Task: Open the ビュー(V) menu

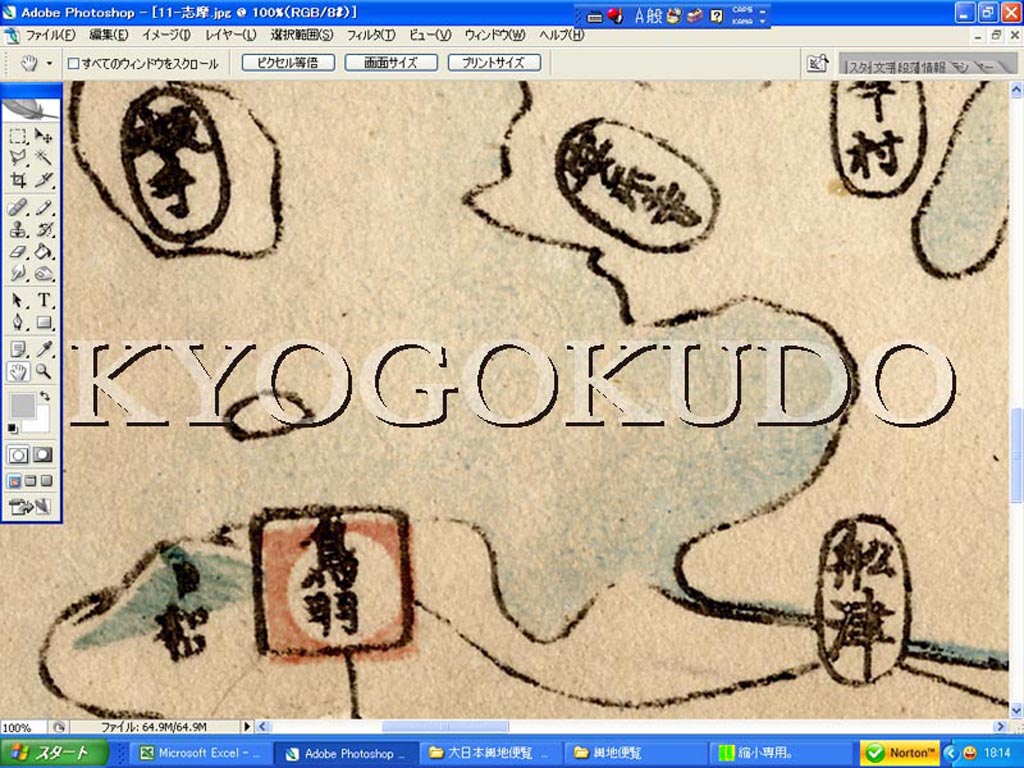Action: click(x=430, y=35)
